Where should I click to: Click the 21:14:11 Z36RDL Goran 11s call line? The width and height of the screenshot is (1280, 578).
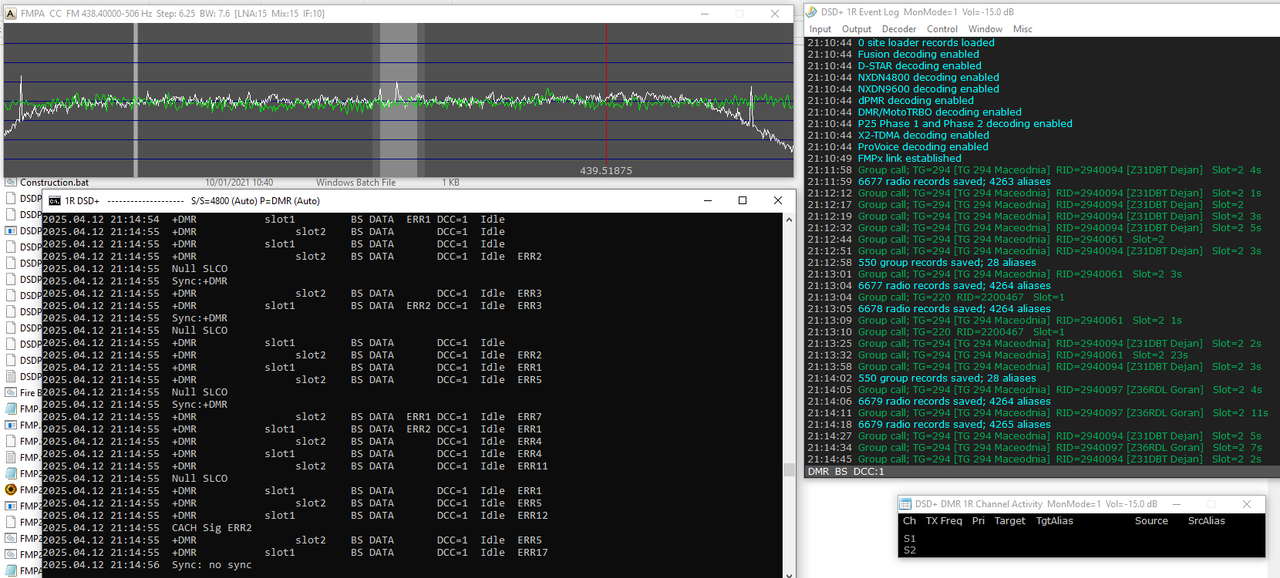coord(1036,413)
